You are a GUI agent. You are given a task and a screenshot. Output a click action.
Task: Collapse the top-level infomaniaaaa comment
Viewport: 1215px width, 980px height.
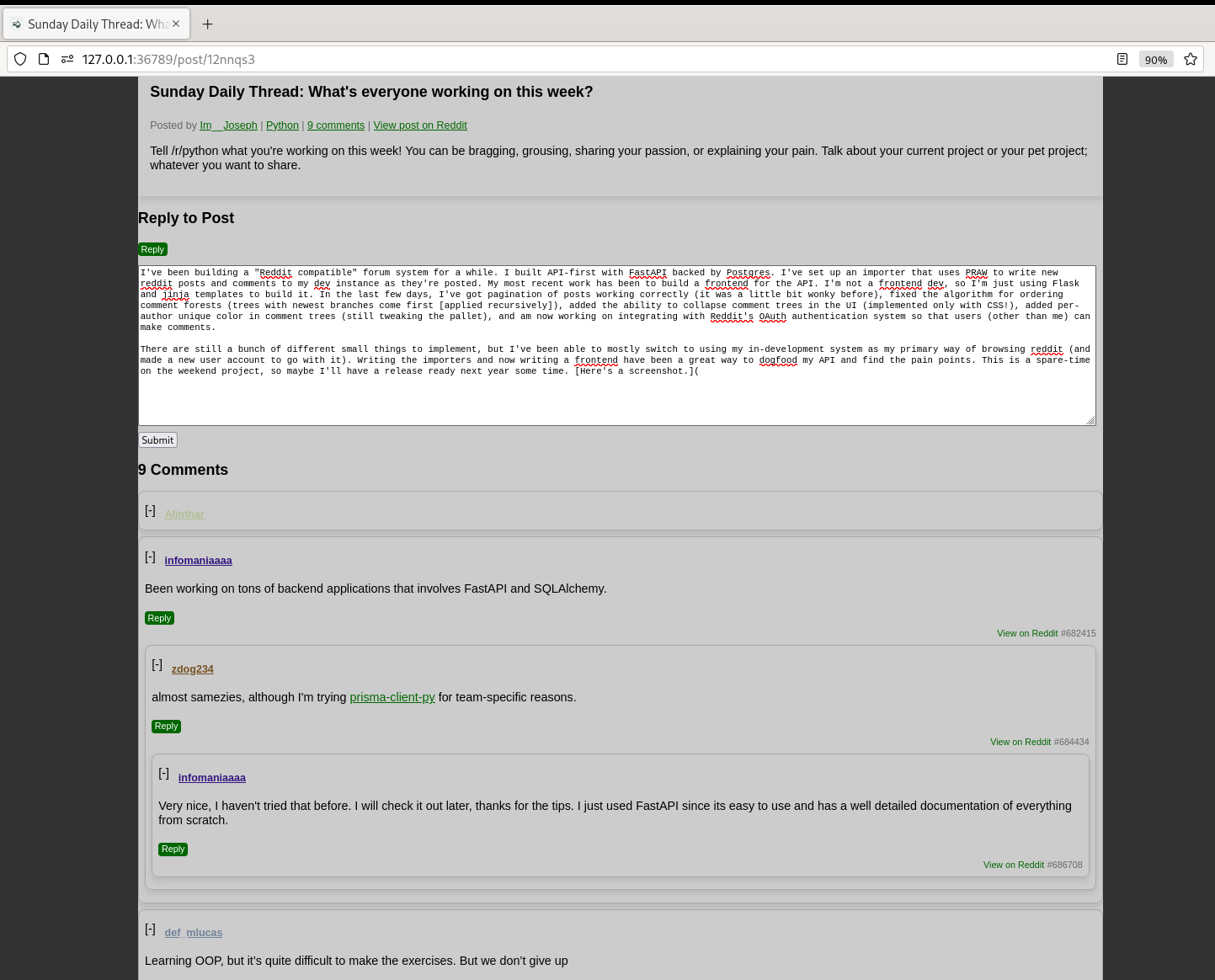[x=150, y=557]
